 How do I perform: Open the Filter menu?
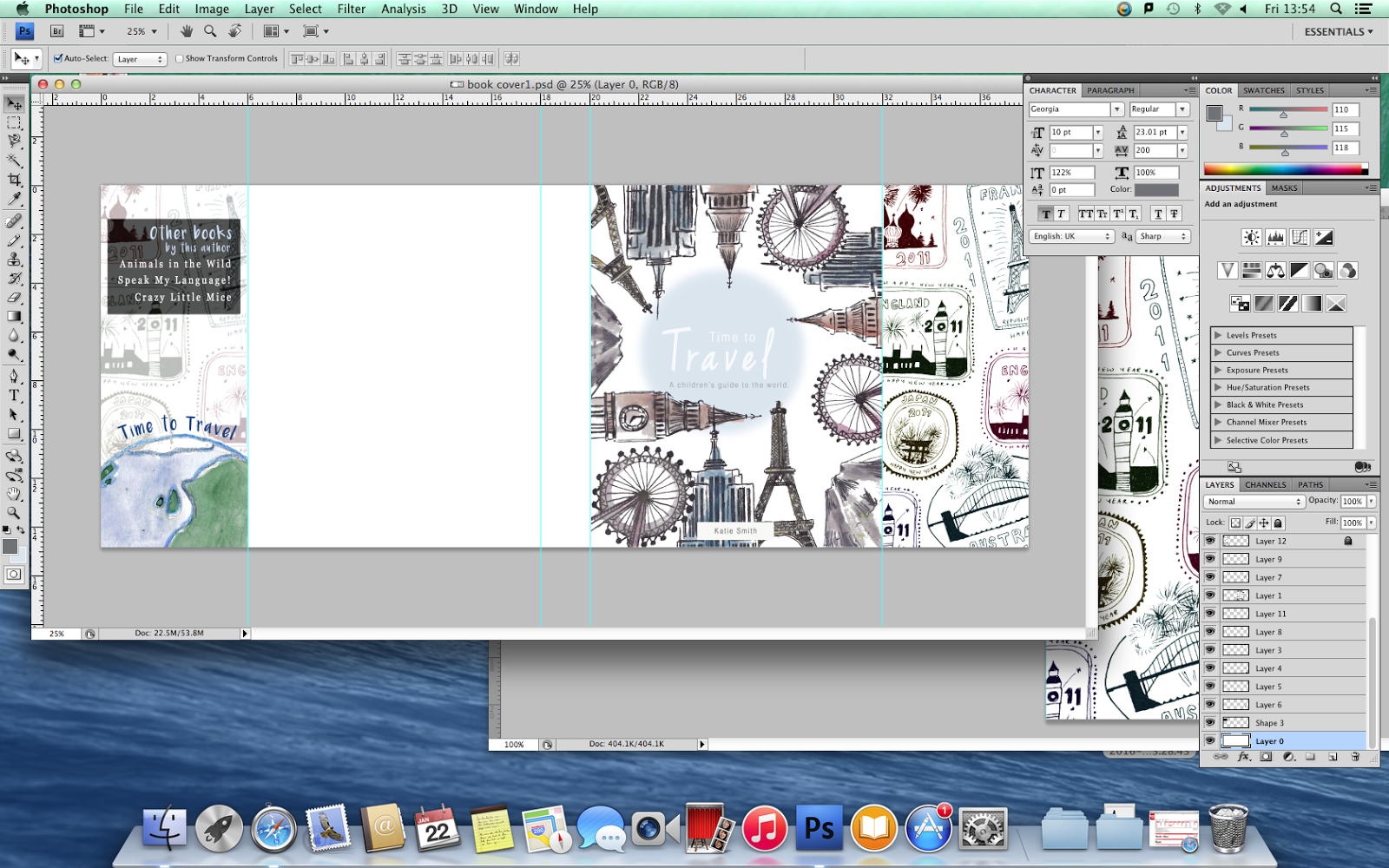pos(351,9)
